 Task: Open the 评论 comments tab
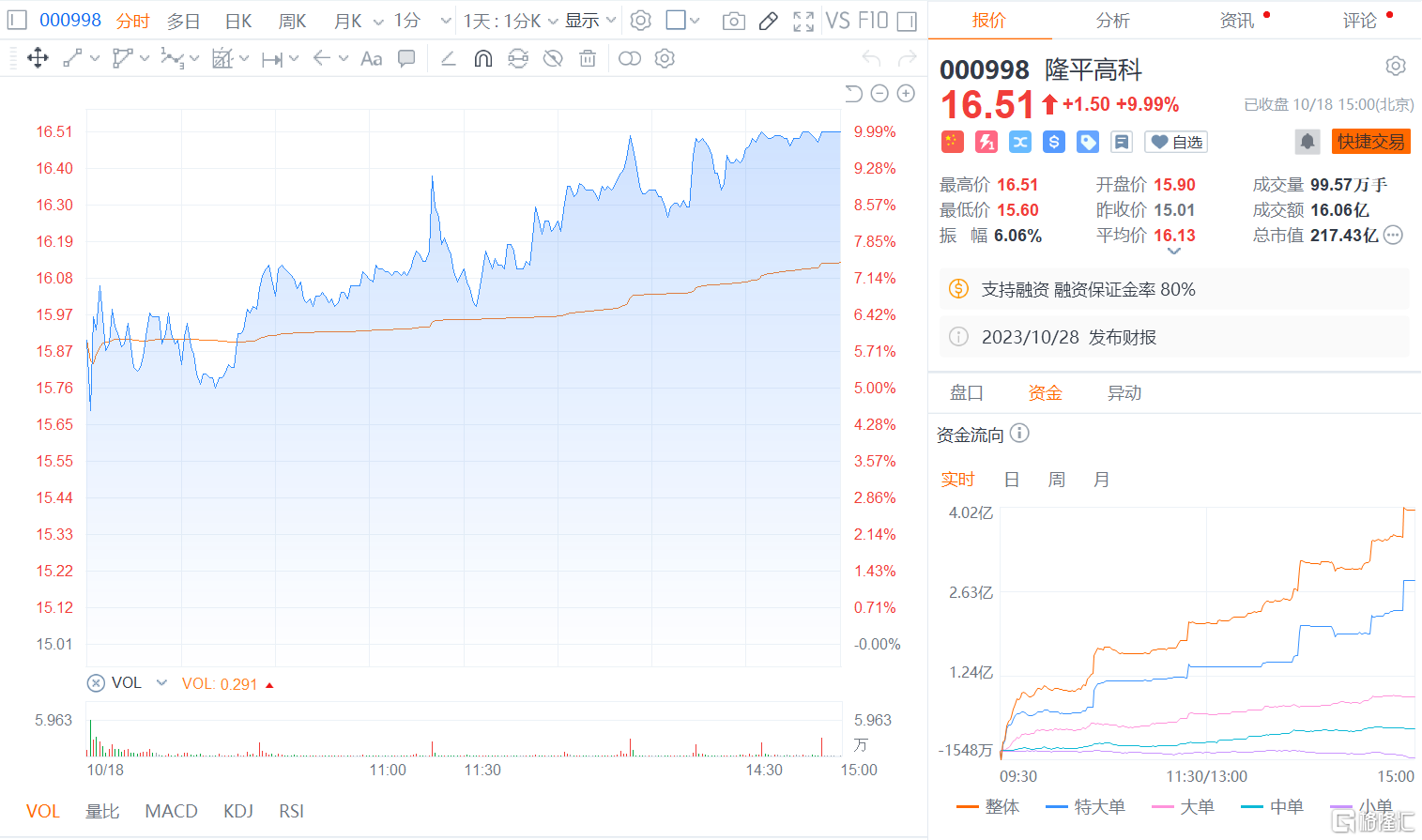1360,21
